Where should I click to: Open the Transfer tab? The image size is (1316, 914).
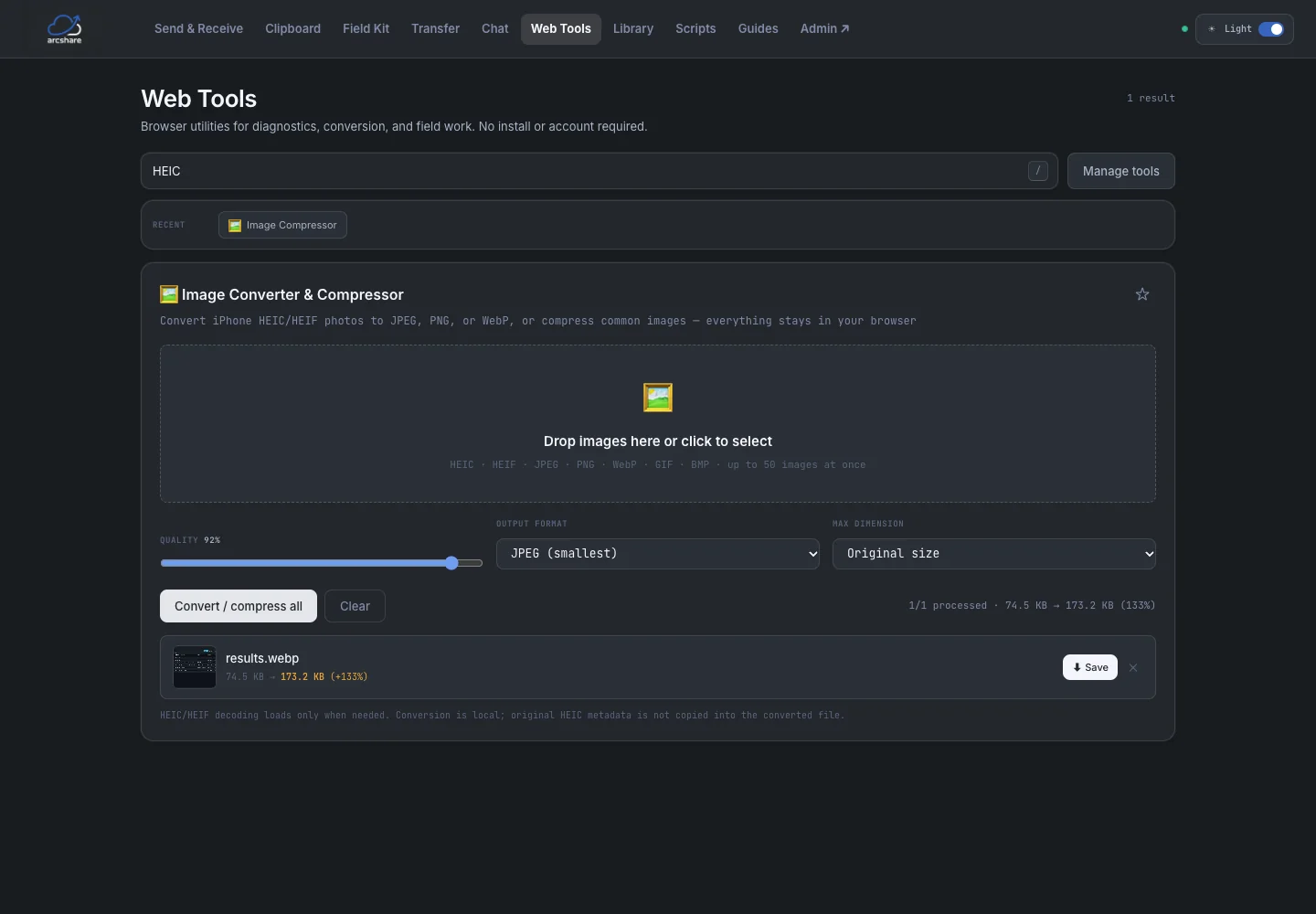(435, 29)
